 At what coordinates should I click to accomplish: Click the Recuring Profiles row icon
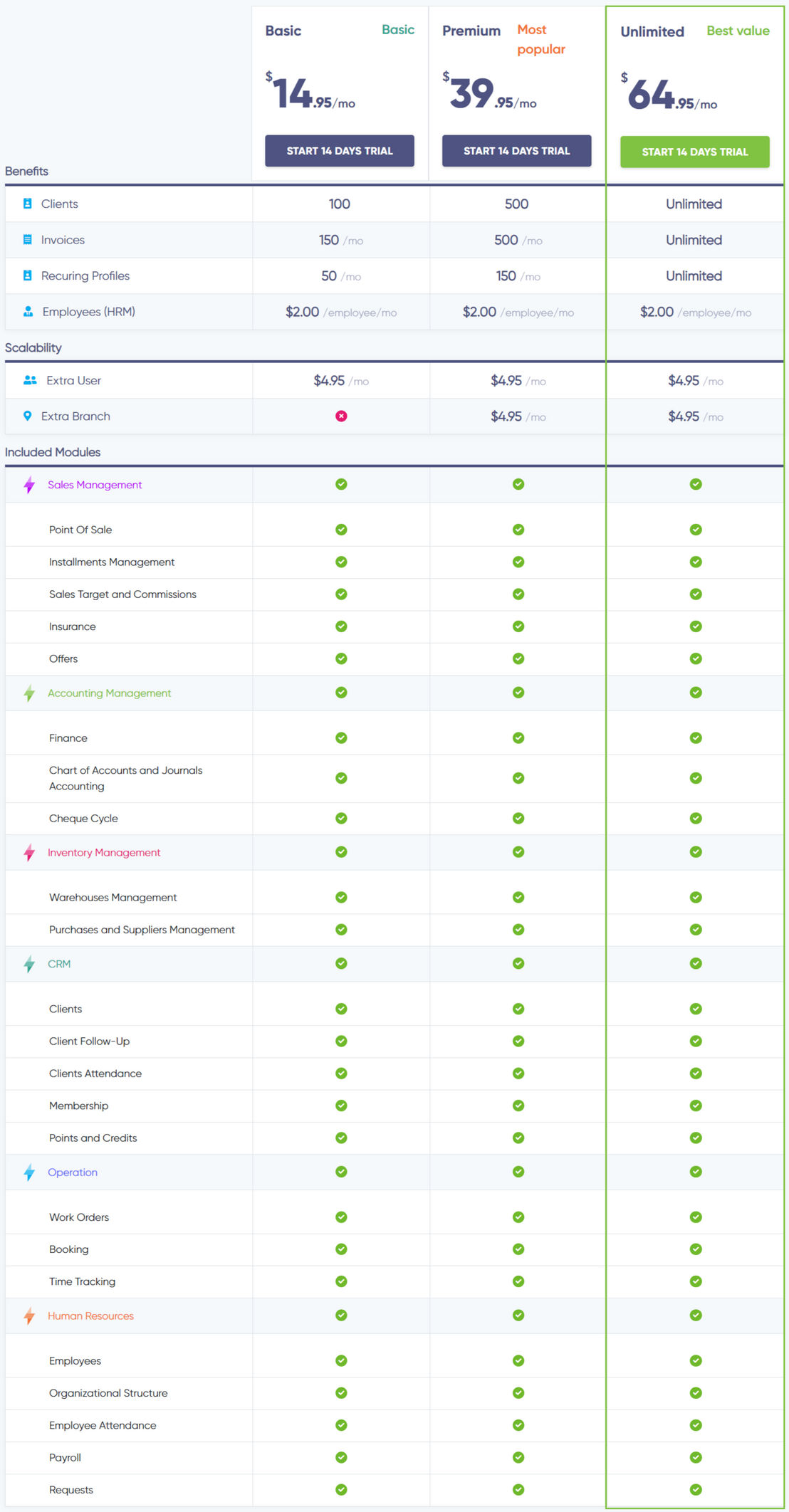click(27, 275)
